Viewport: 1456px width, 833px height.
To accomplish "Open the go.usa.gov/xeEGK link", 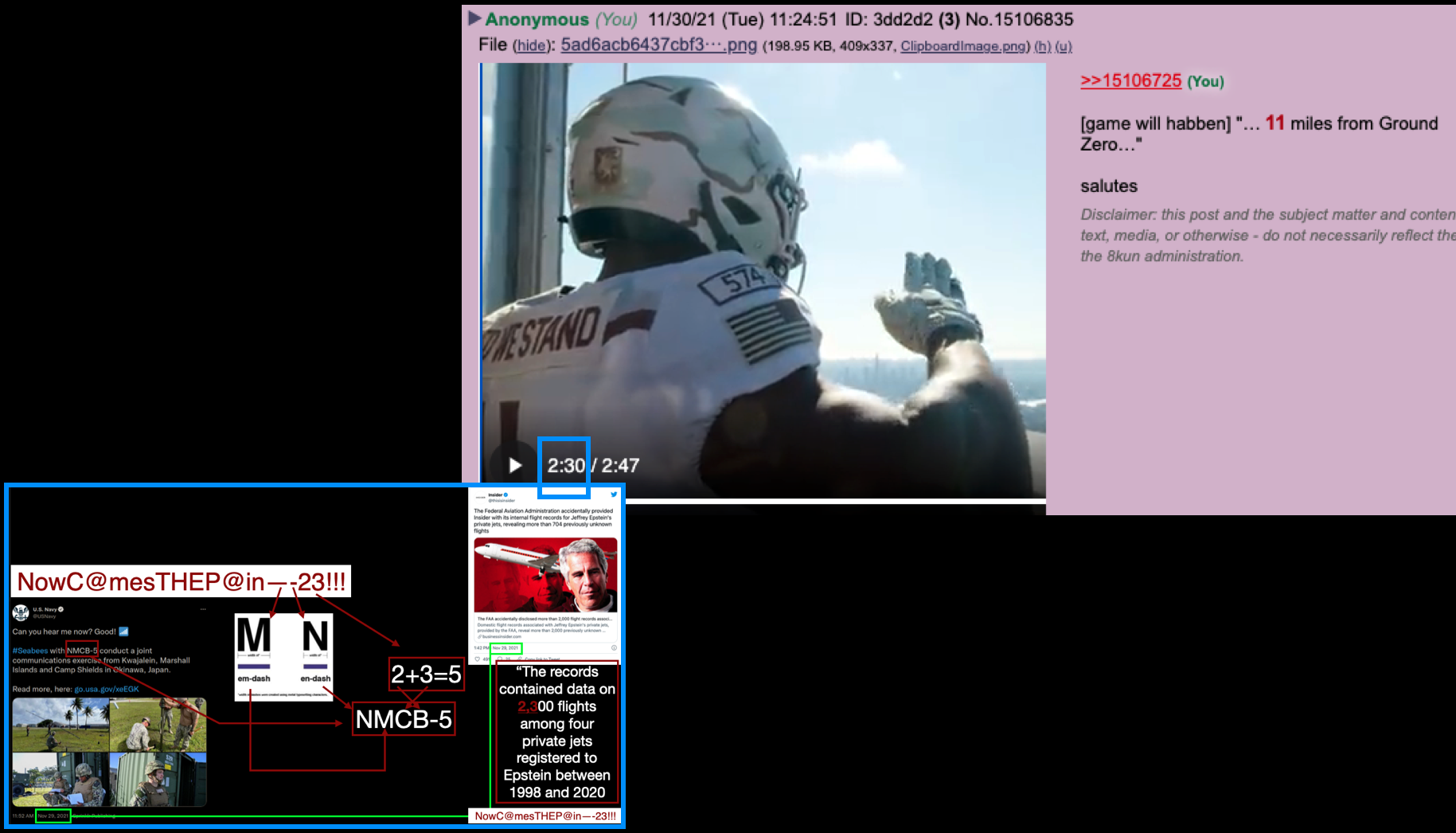I will click(107, 689).
